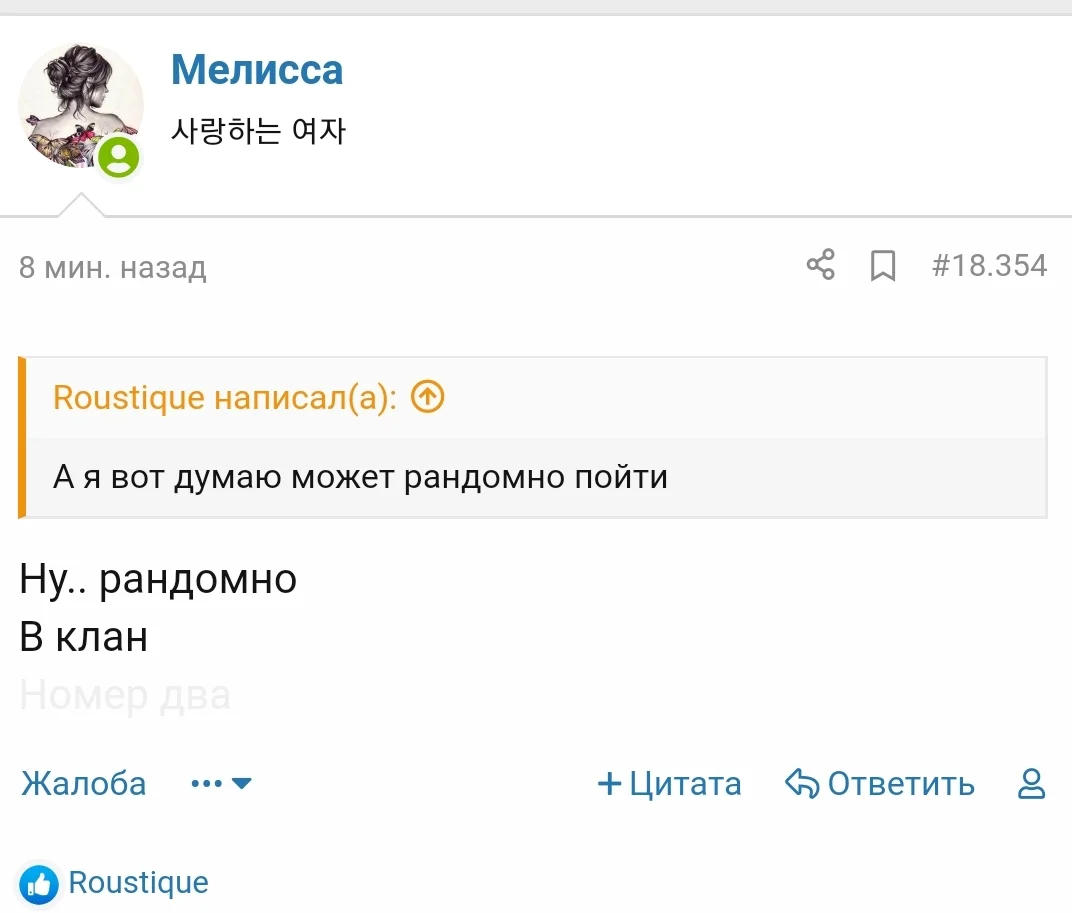
Task: Bookmark the post using the ribbon icon
Action: point(881,265)
